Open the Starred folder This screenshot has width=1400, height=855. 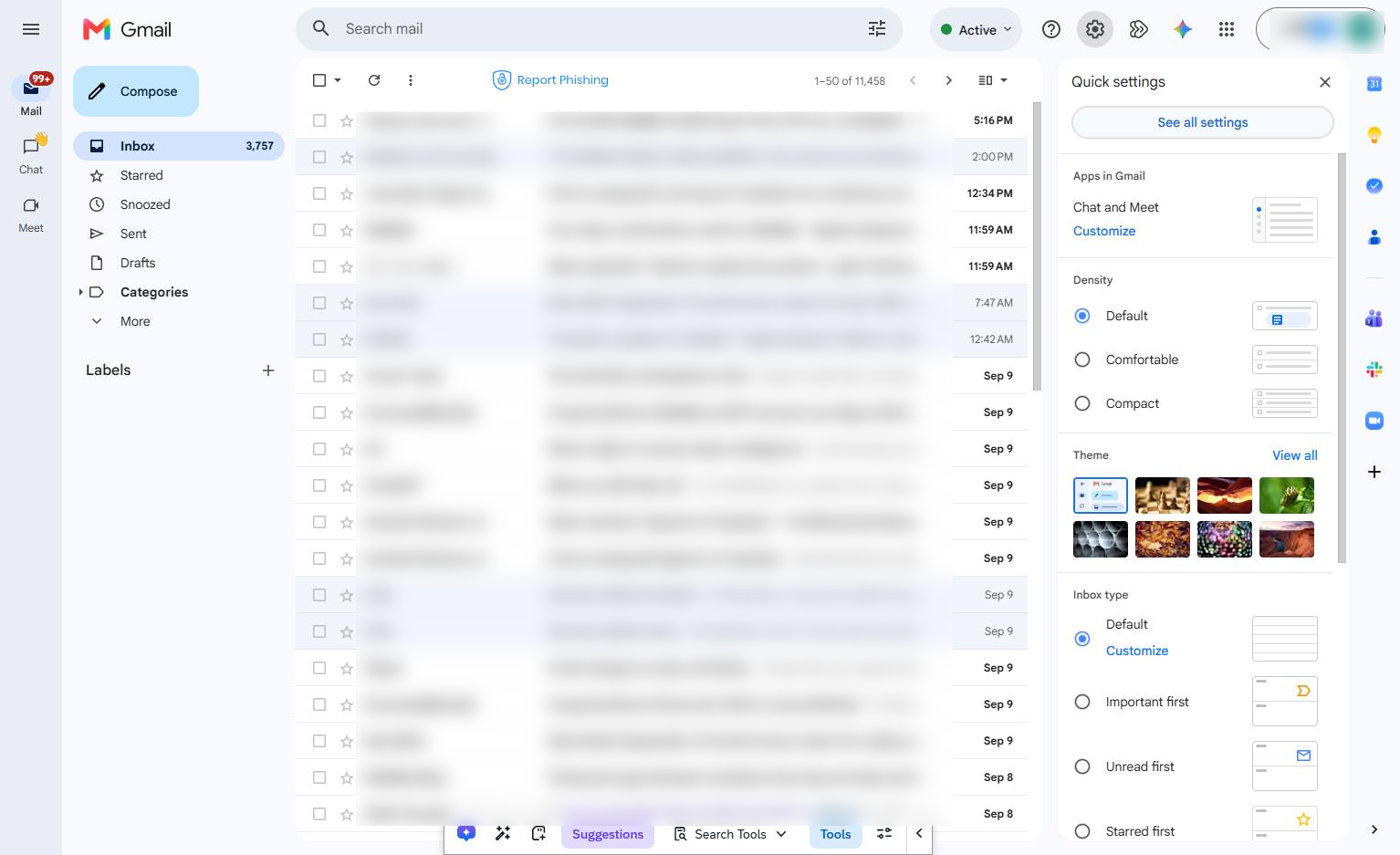[x=141, y=175]
